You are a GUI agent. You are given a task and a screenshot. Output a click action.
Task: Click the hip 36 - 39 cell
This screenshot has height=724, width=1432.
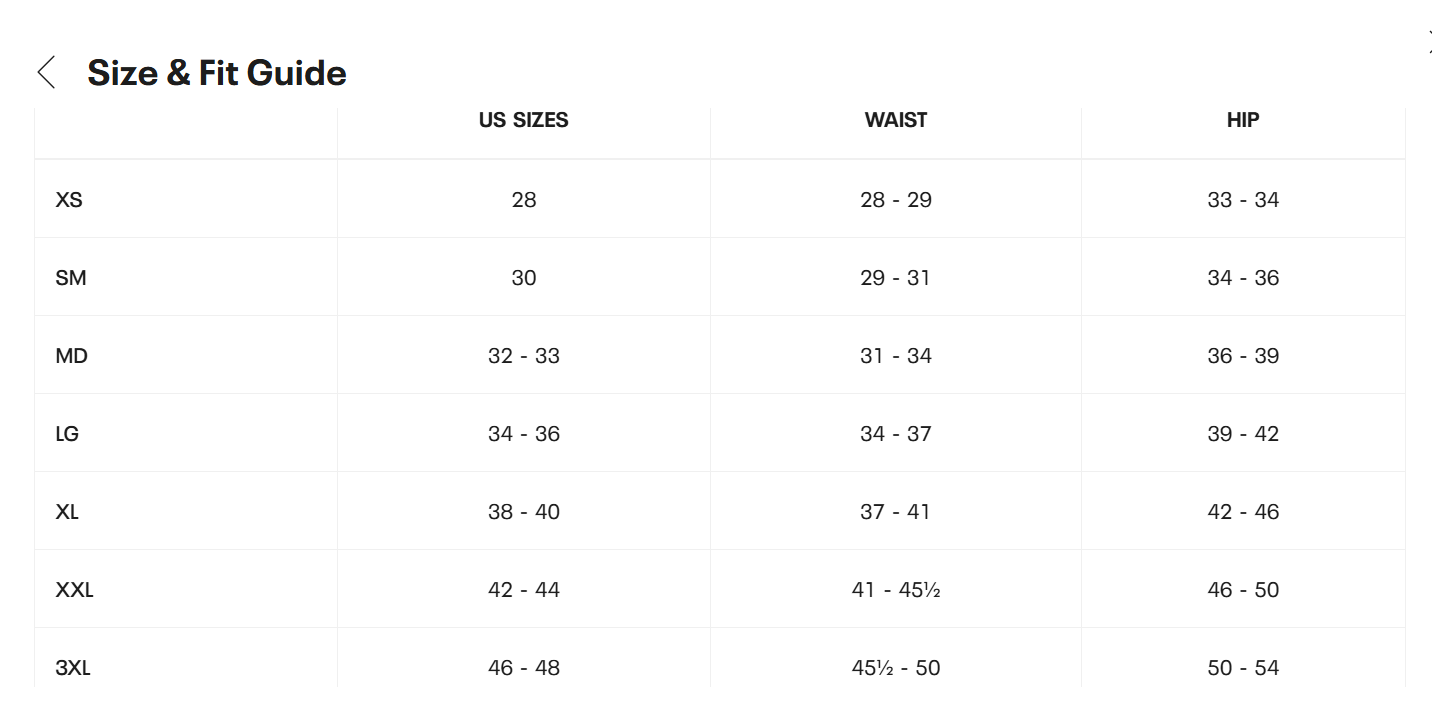pos(1243,356)
